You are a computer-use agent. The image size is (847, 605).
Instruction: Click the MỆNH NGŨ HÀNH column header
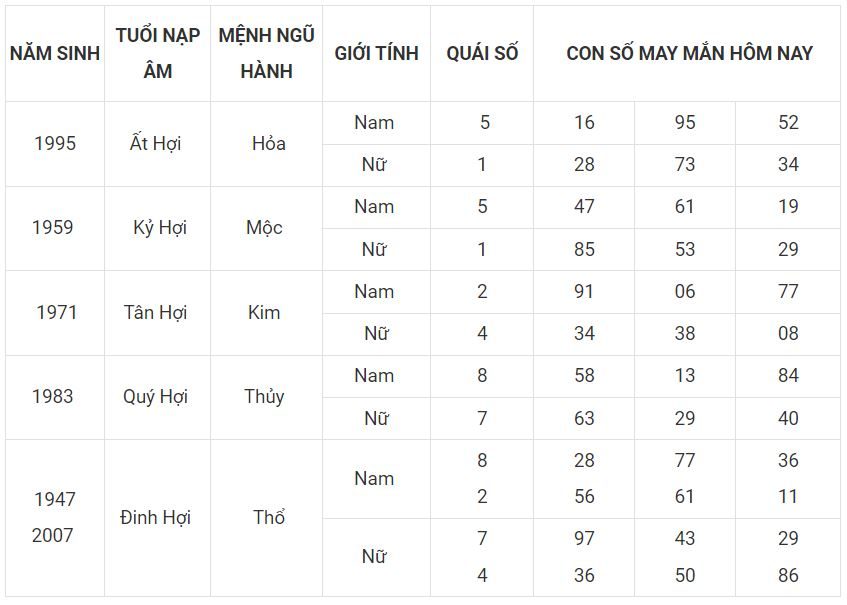[266, 53]
